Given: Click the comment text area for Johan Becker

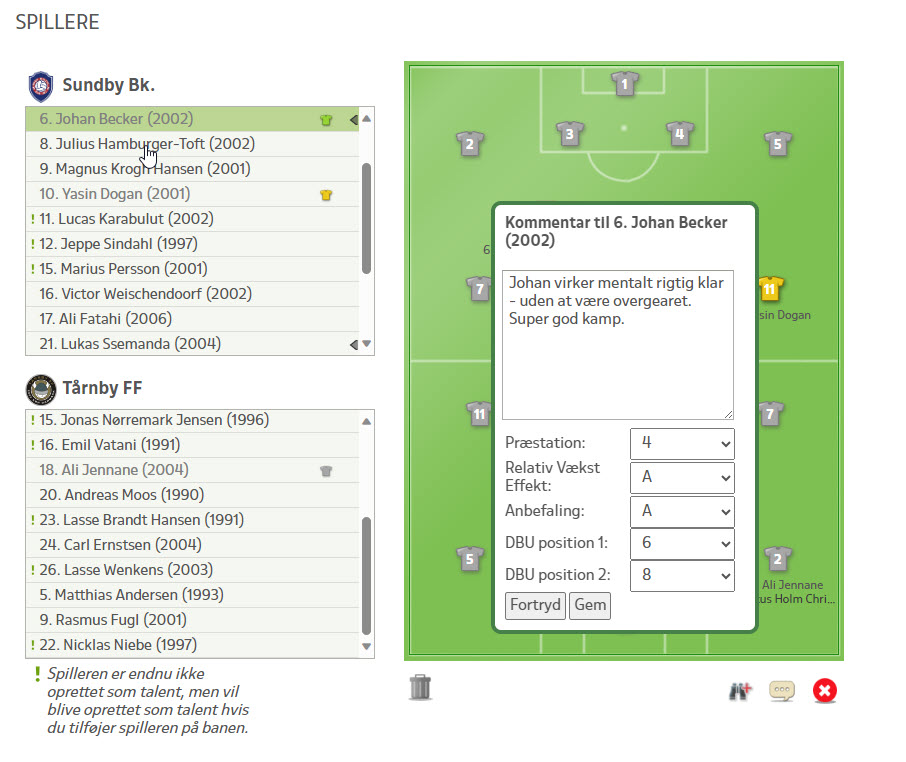Looking at the screenshot, I should click(617, 344).
